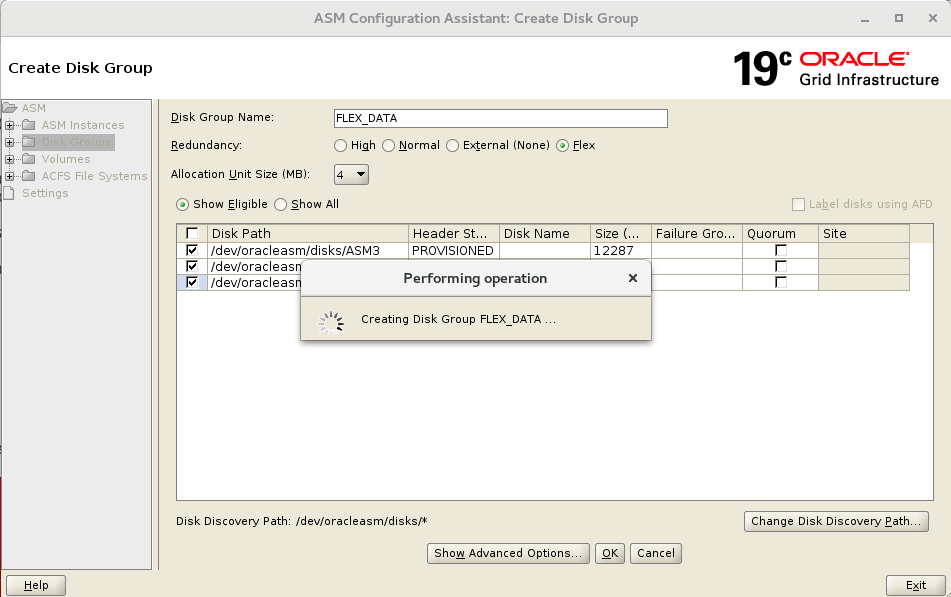
Task: Click Settings page icon
Action: coord(8,193)
